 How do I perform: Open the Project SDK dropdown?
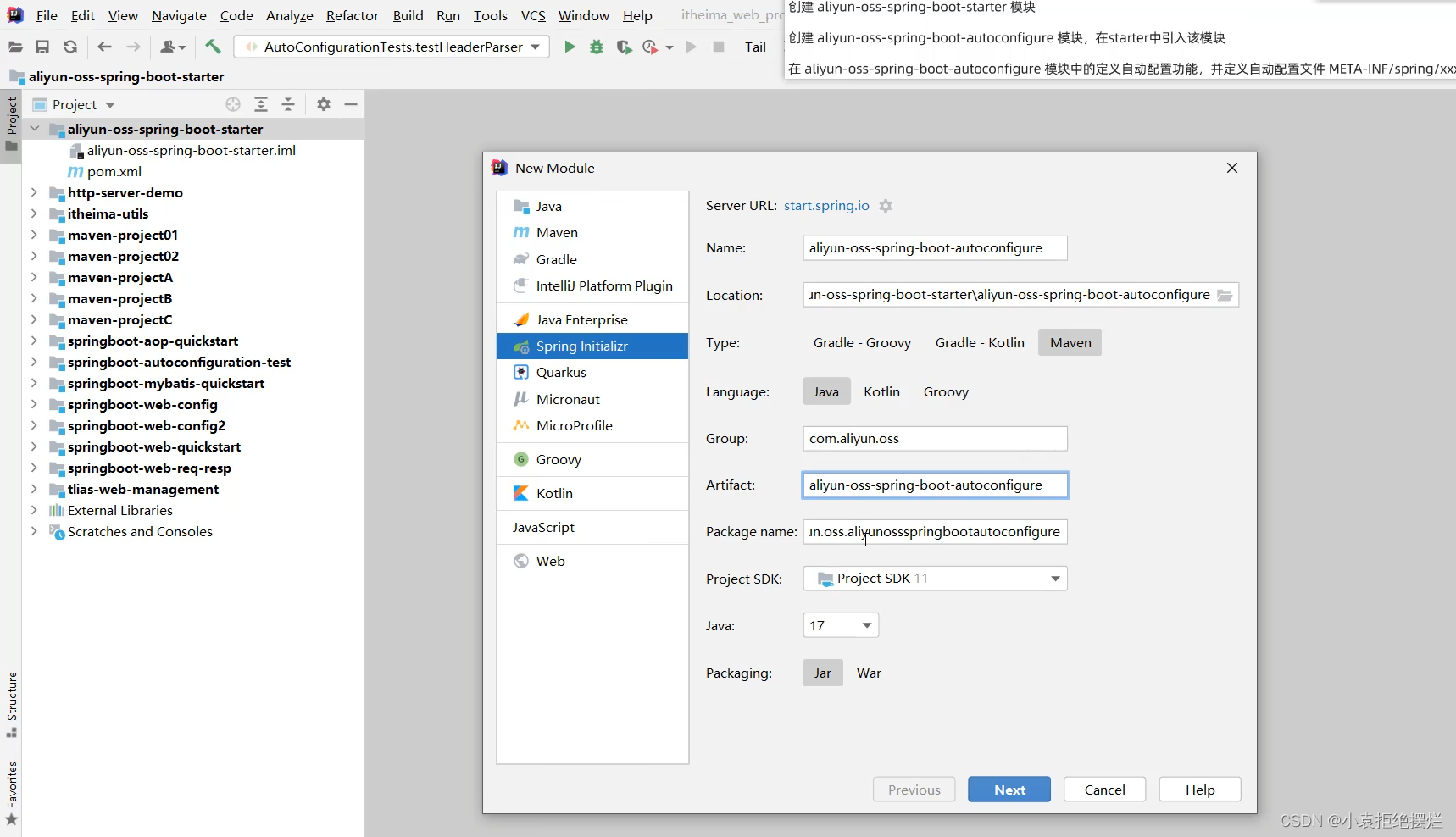click(935, 579)
